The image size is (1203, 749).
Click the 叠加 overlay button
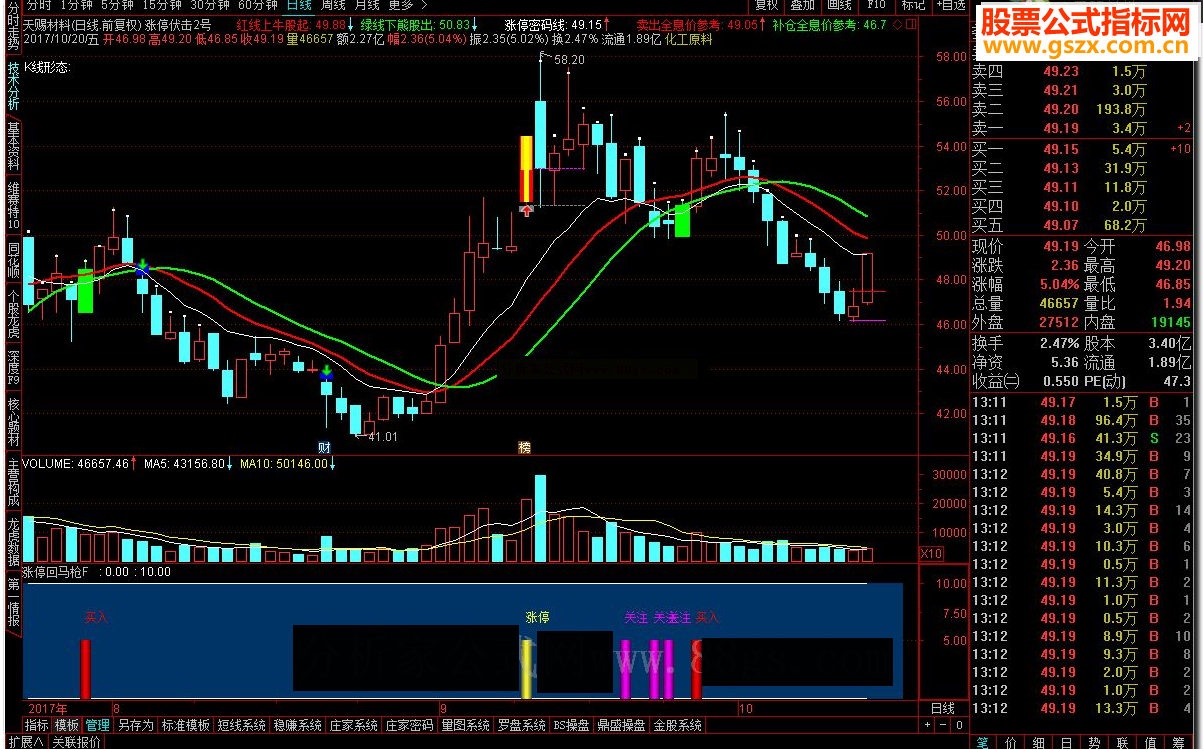click(802, 5)
